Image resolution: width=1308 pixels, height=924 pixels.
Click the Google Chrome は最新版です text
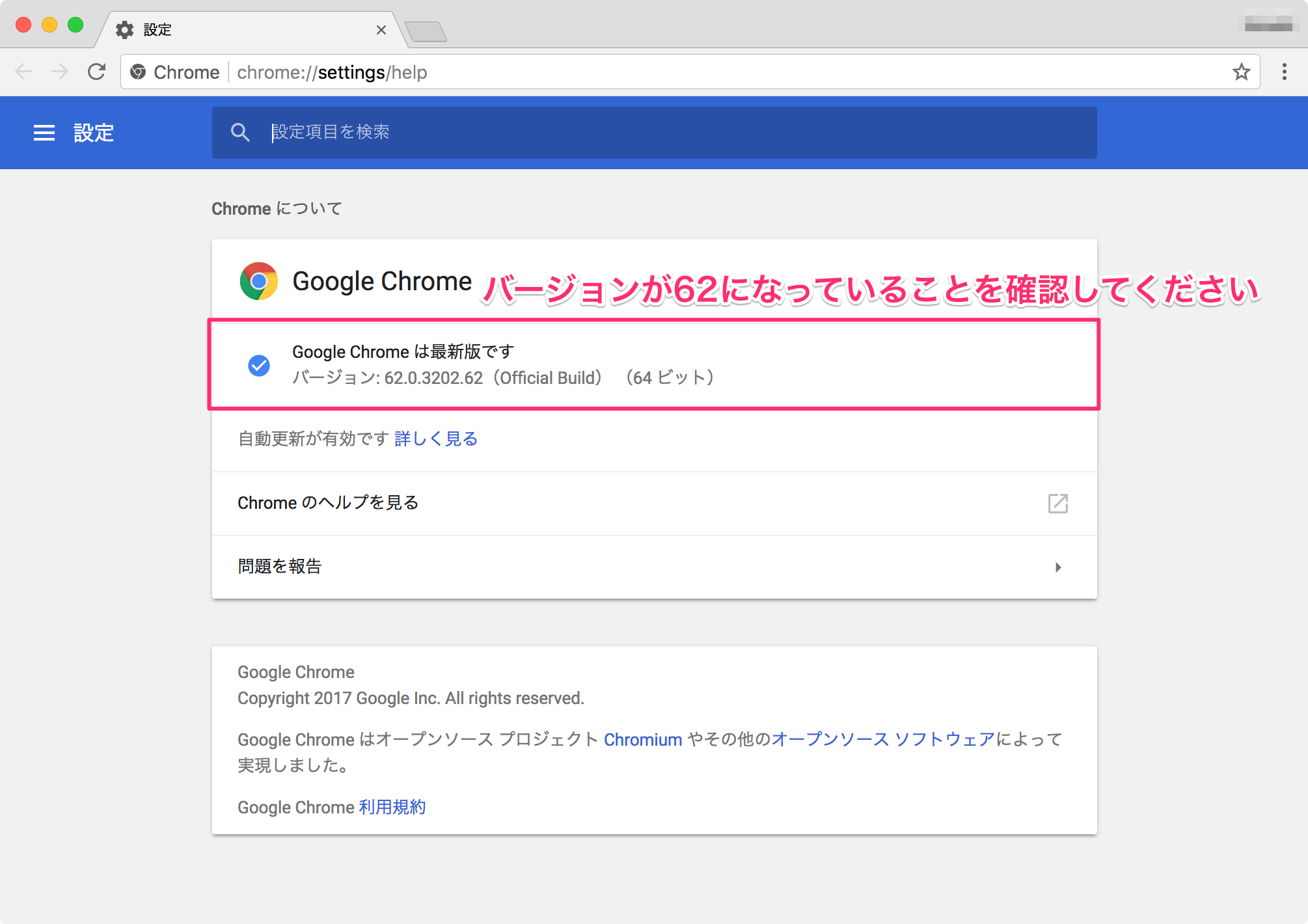[x=403, y=352]
